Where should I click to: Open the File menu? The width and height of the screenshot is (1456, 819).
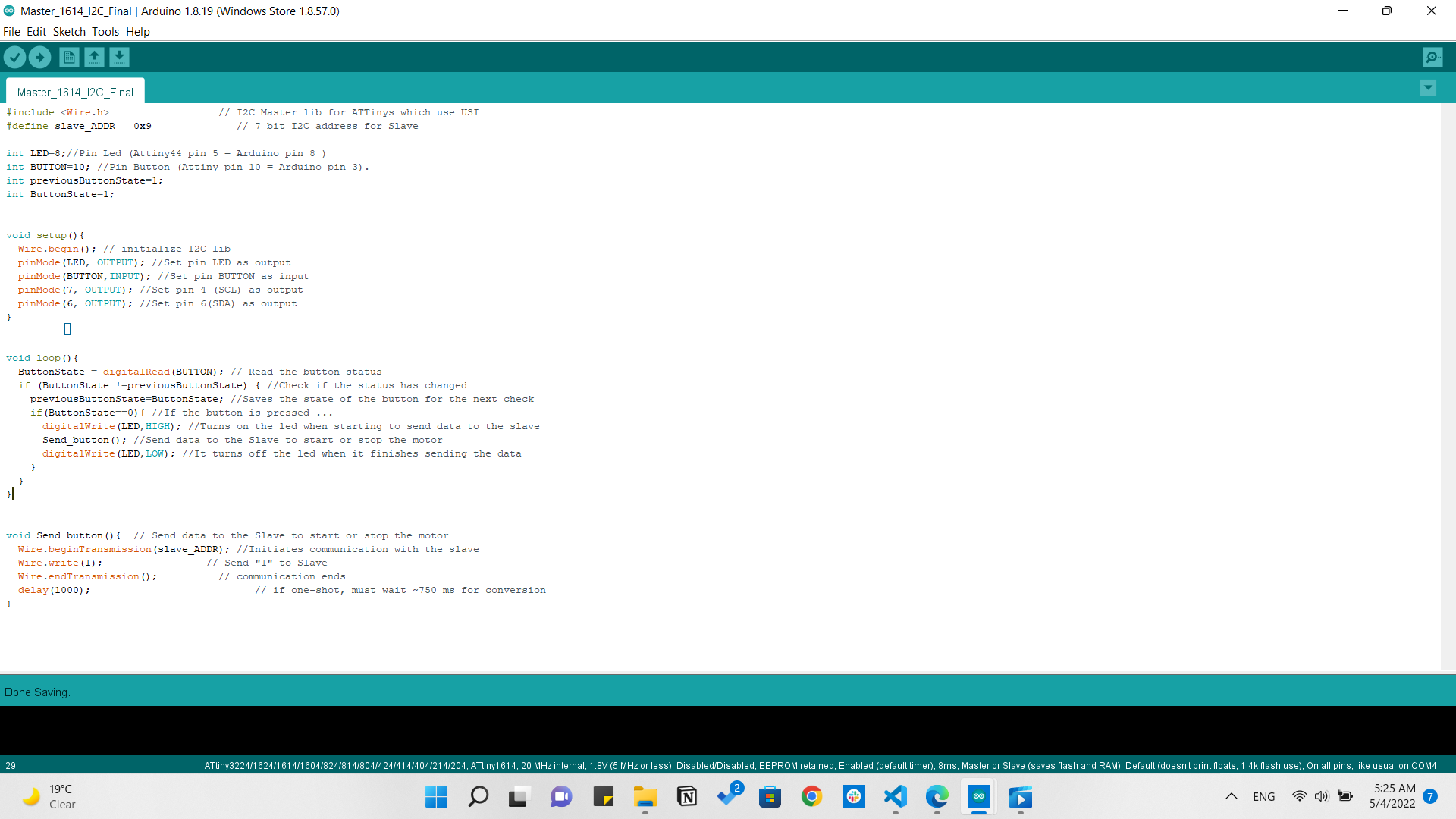(11, 32)
